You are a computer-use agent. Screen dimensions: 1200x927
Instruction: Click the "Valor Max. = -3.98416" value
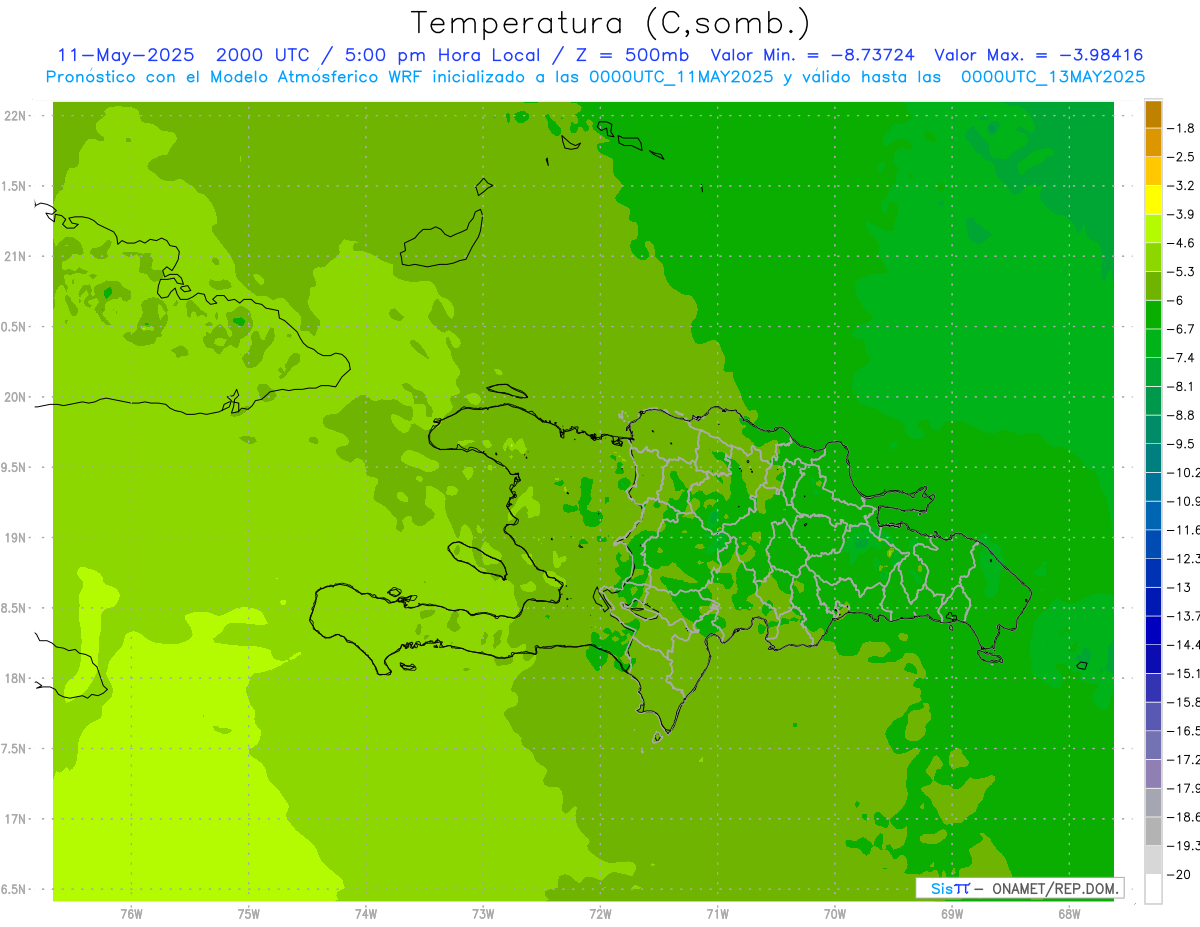pyautogui.click(x=1038, y=55)
